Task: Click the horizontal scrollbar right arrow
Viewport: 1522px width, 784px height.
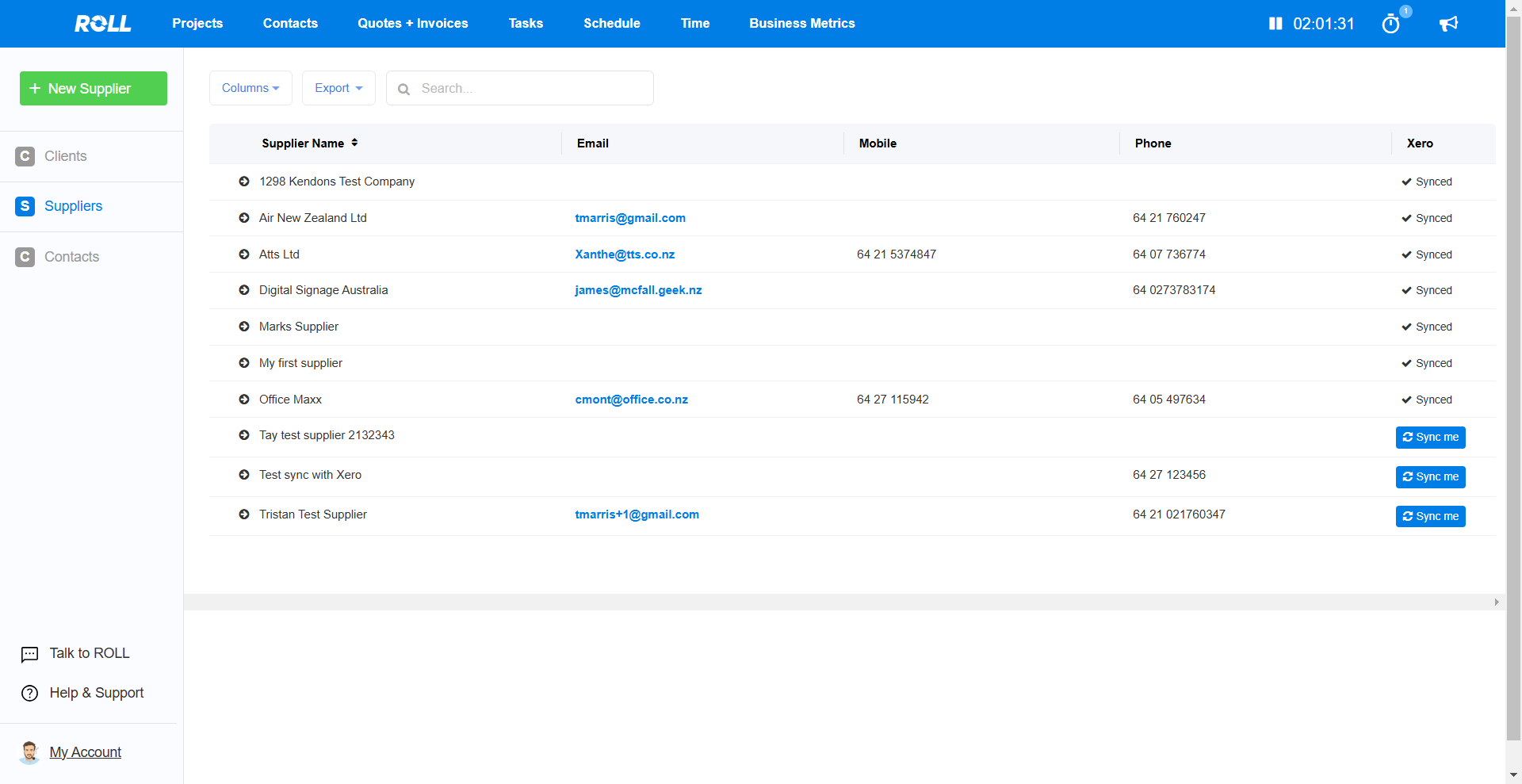Action: tap(1496, 602)
